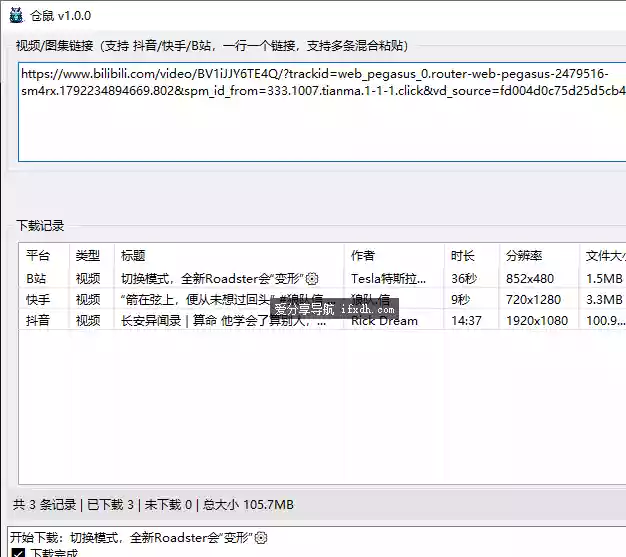626x557 pixels.
Task: Click the window title 仓鼠 v1.0.0
Action: click(60, 16)
